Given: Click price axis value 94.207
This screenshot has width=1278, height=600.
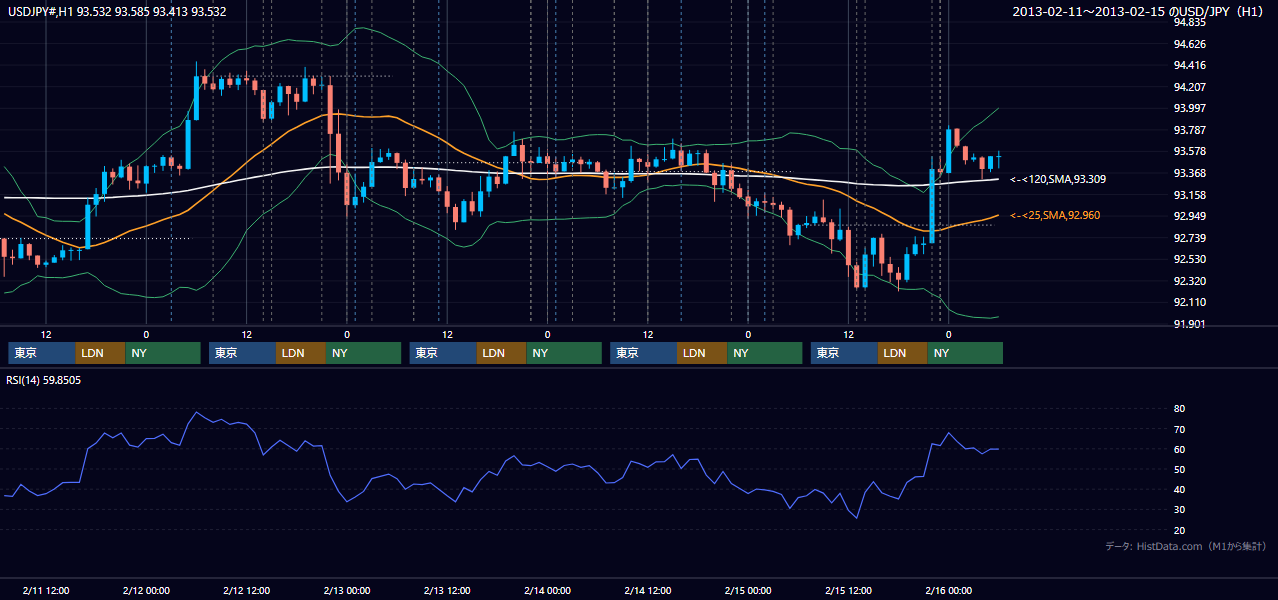Looking at the screenshot, I should coord(1189,87).
